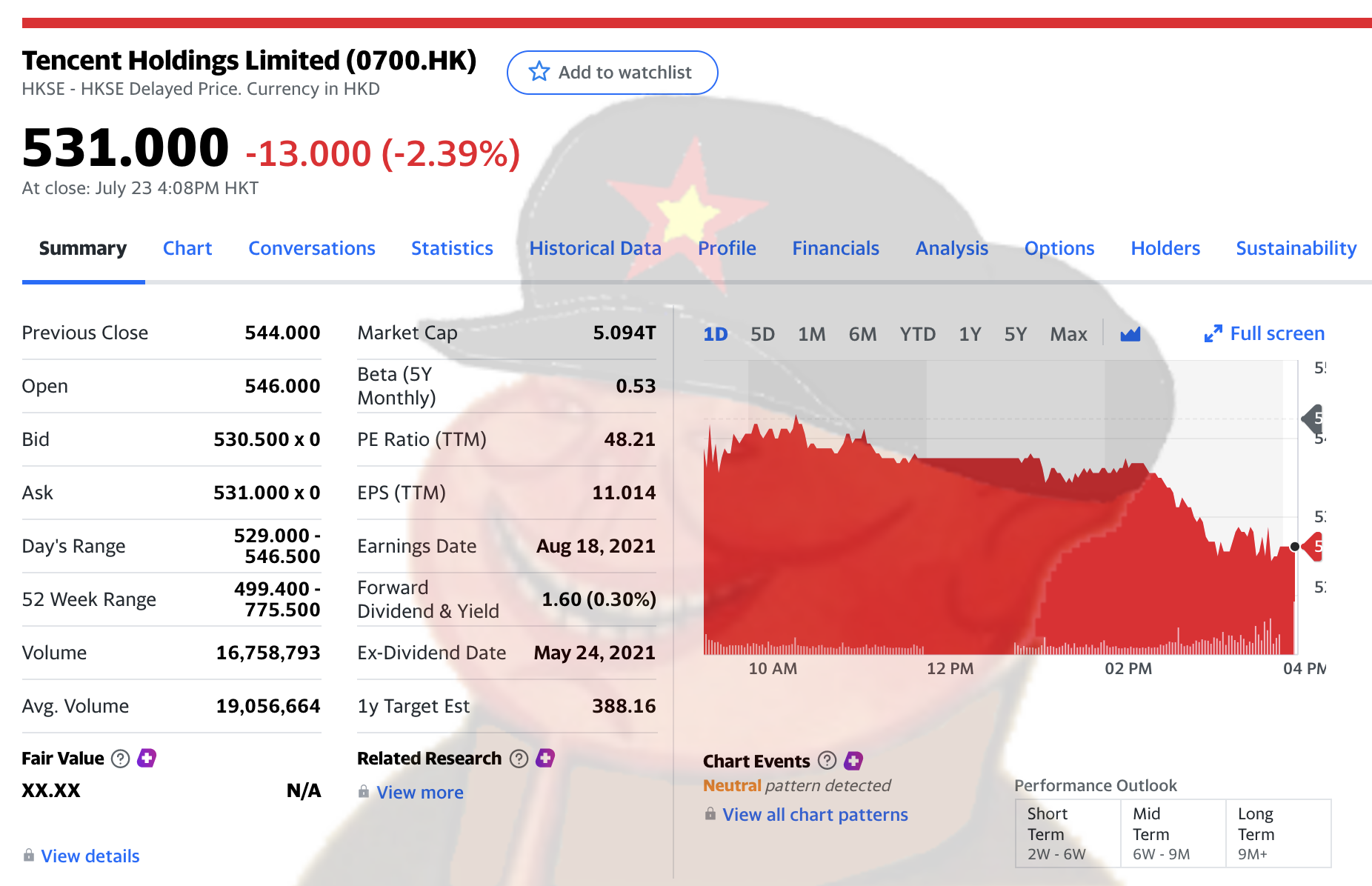Click the Related Research help question mark
The width and height of the screenshot is (1372, 886).
pos(519,759)
